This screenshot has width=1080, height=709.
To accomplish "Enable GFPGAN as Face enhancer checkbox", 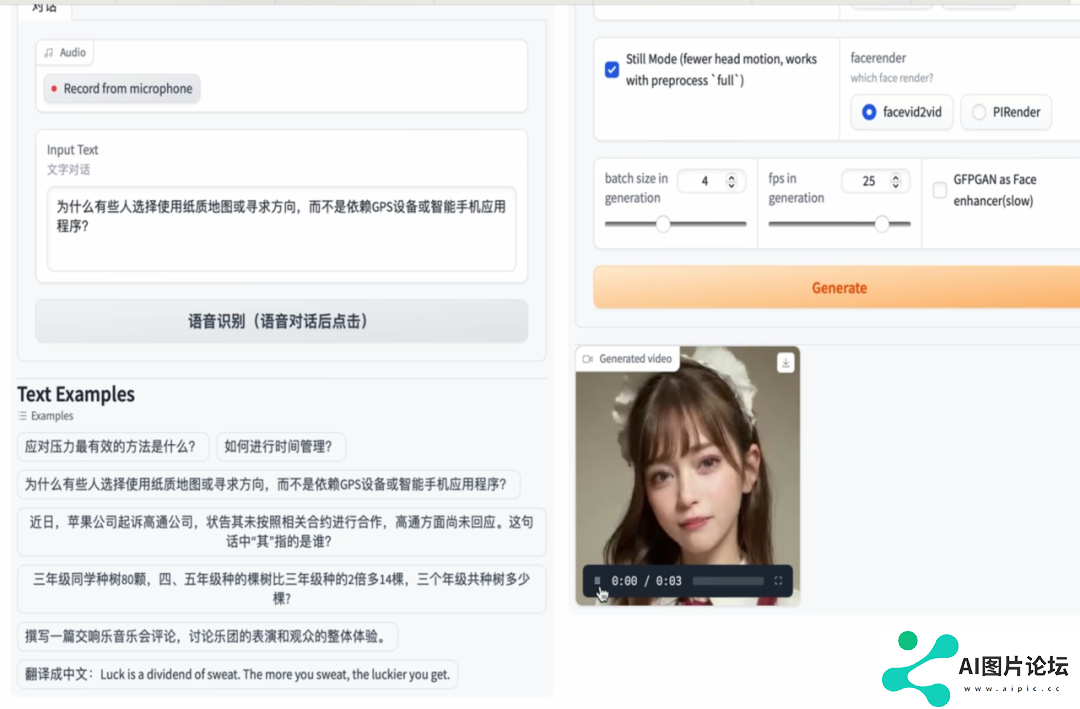I will [x=939, y=190].
